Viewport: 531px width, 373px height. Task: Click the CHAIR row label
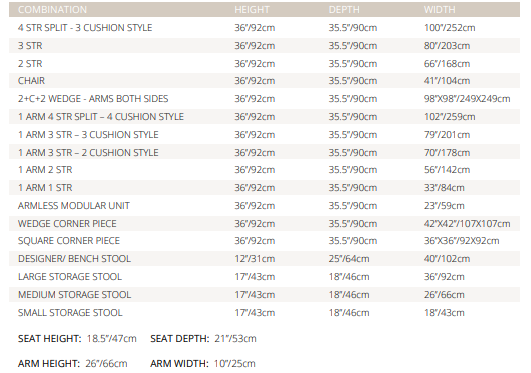[x=31, y=81]
